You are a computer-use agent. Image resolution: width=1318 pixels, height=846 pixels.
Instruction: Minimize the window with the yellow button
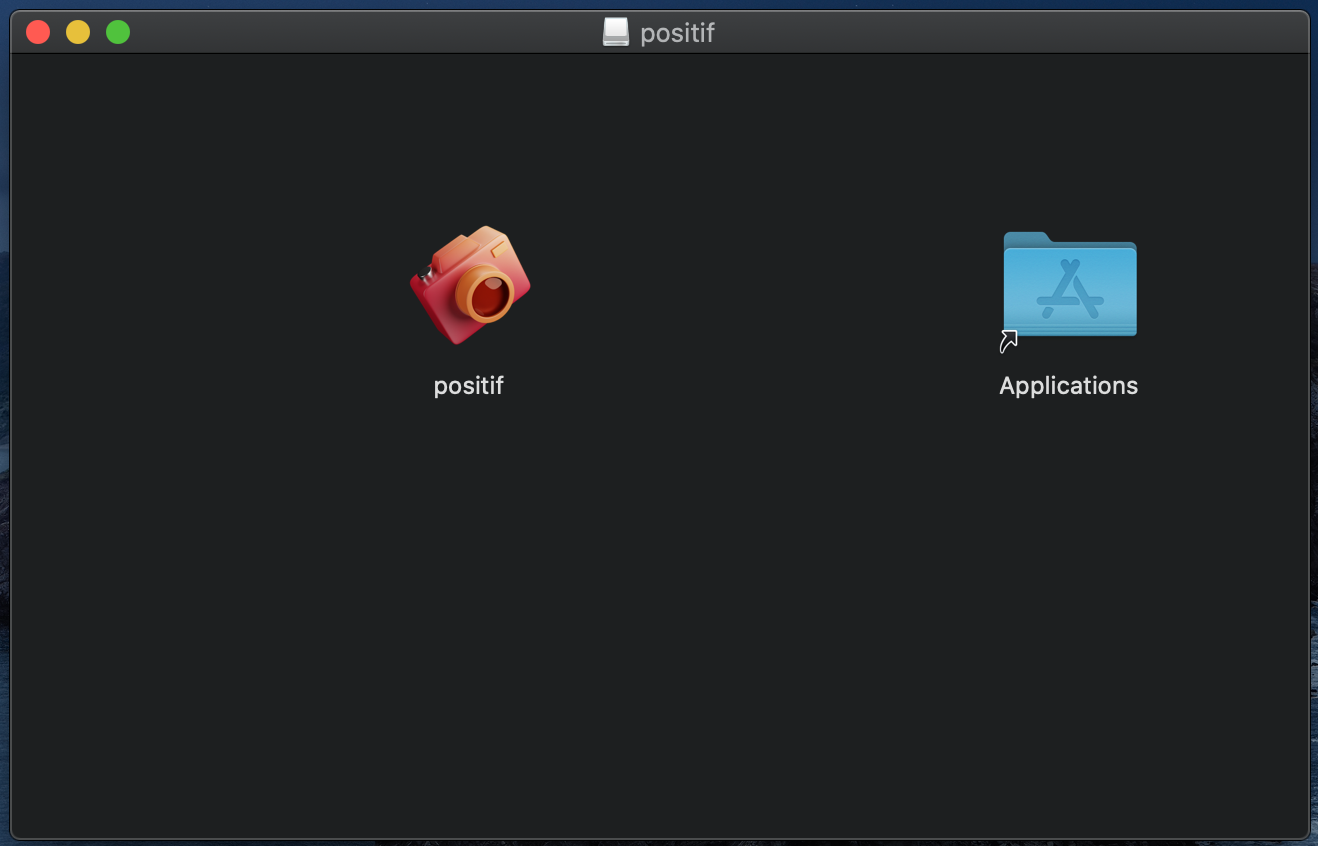(78, 32)
